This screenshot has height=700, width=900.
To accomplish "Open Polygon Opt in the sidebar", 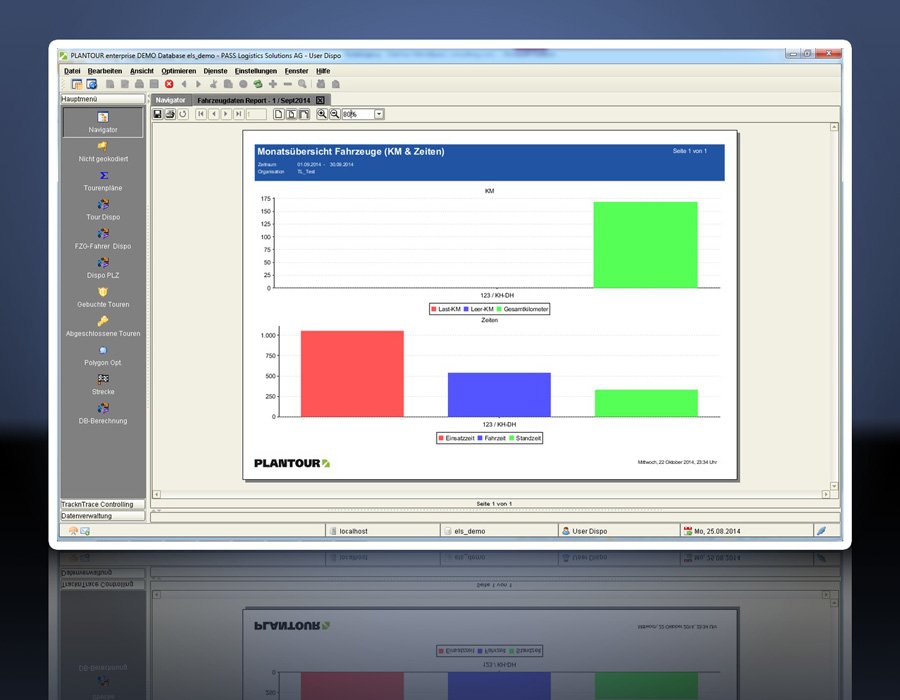I will click(103, 356).
